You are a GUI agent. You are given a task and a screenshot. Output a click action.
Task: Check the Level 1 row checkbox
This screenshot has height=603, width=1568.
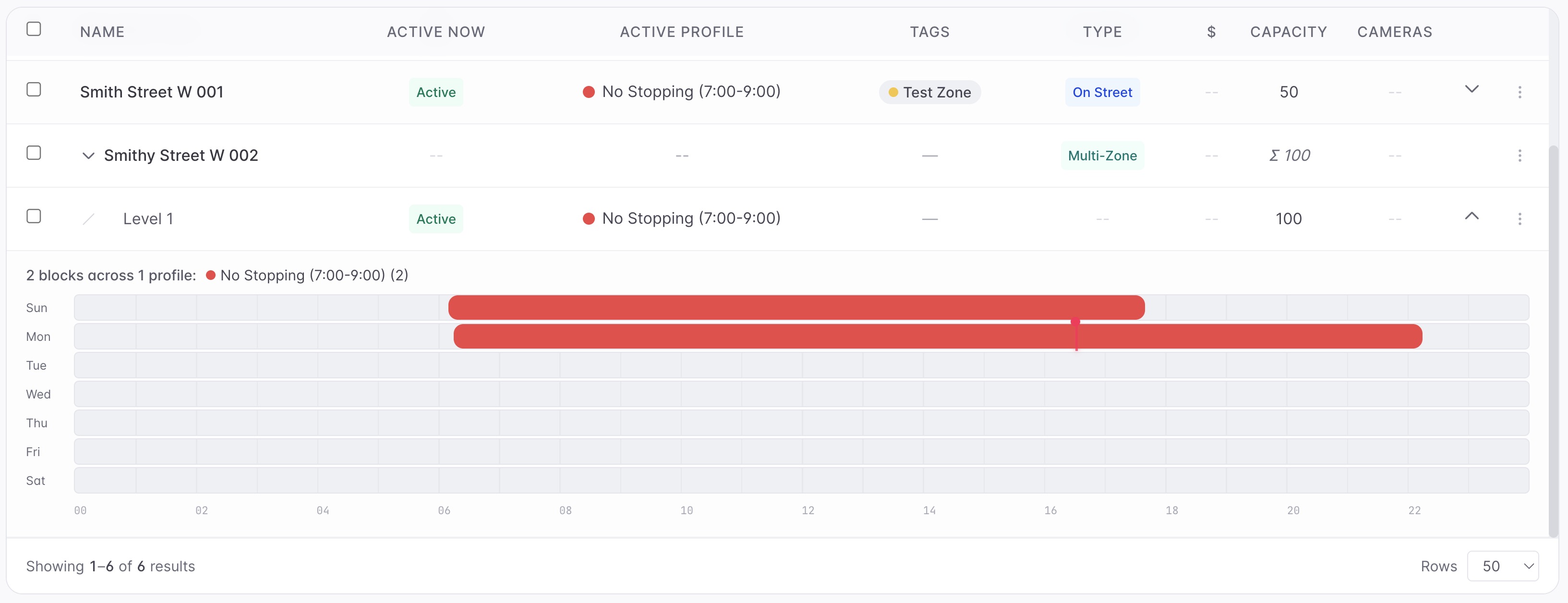click(x=34, y=216)
